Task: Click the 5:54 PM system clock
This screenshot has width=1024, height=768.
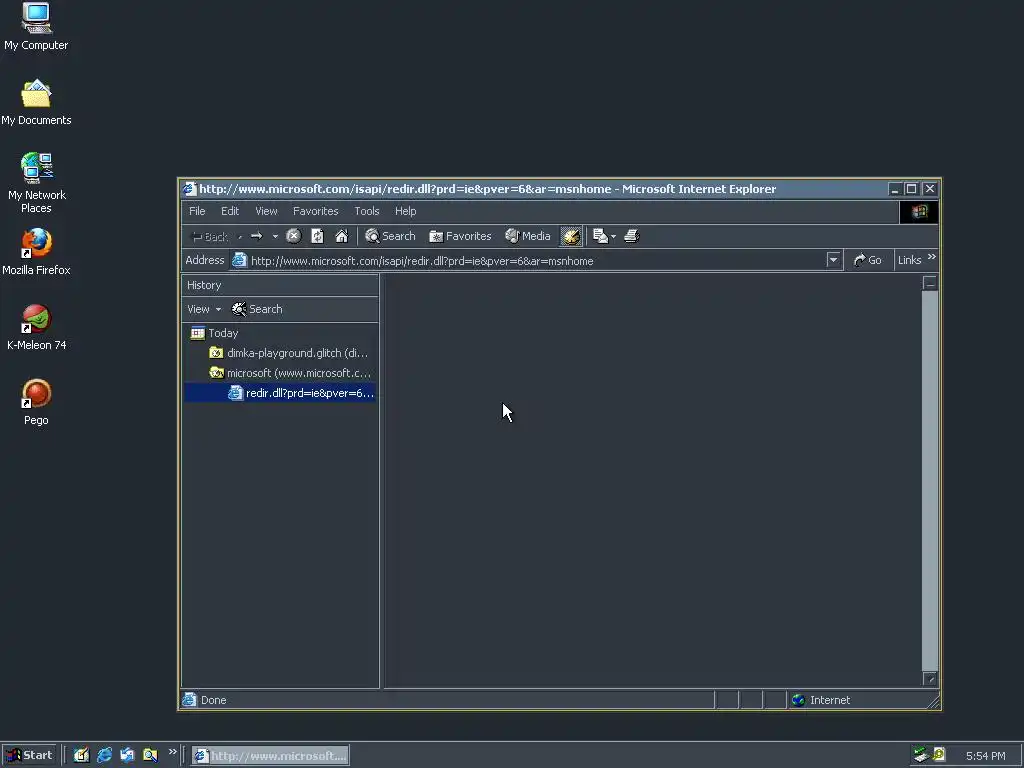Action: pos(985,756)
